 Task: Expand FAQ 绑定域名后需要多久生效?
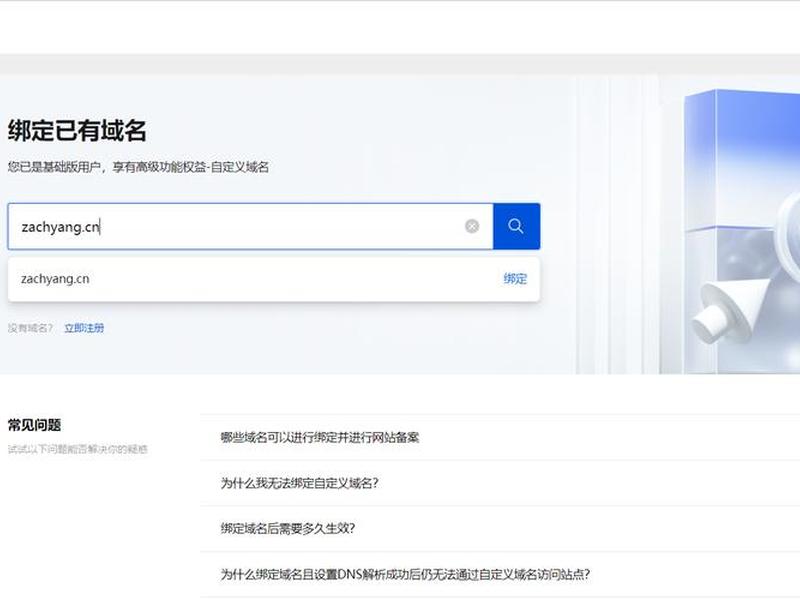coord(288,529)
